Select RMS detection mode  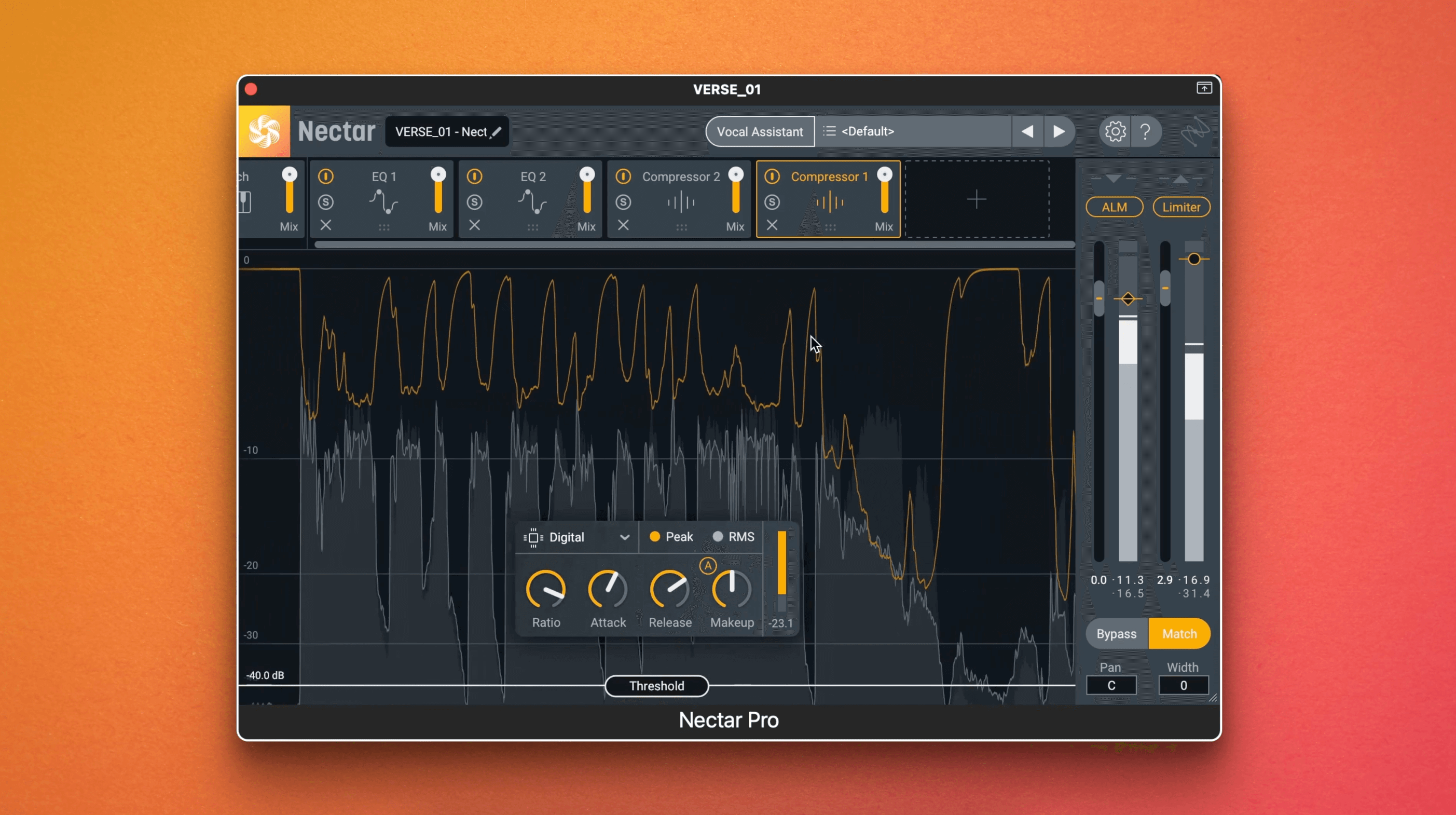[734, 537]
